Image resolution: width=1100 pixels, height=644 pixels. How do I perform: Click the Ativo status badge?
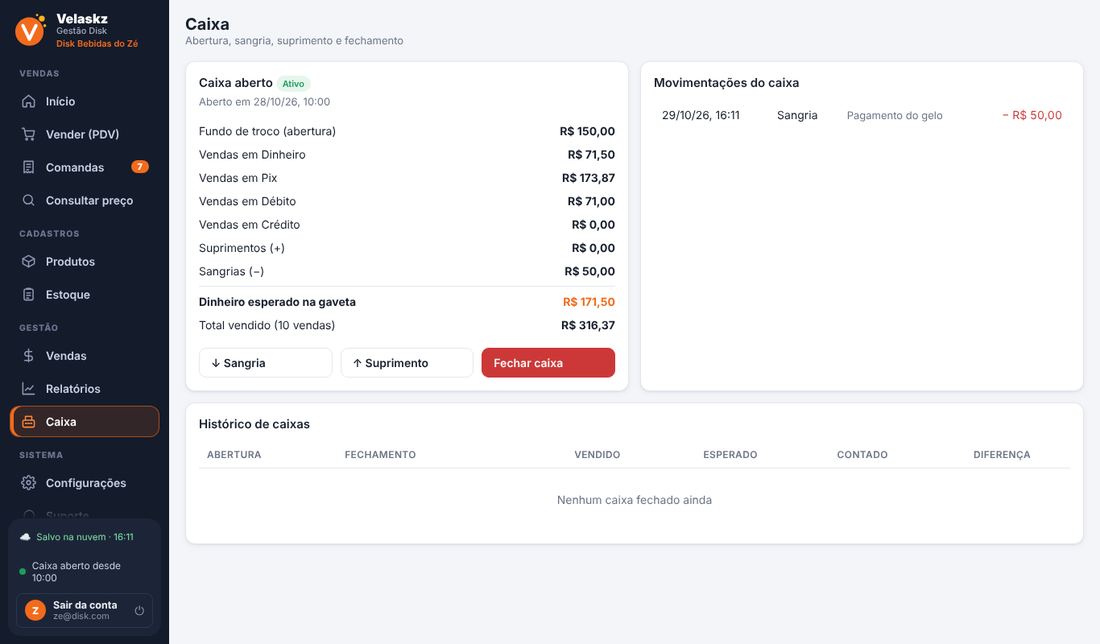coord(293,83)
